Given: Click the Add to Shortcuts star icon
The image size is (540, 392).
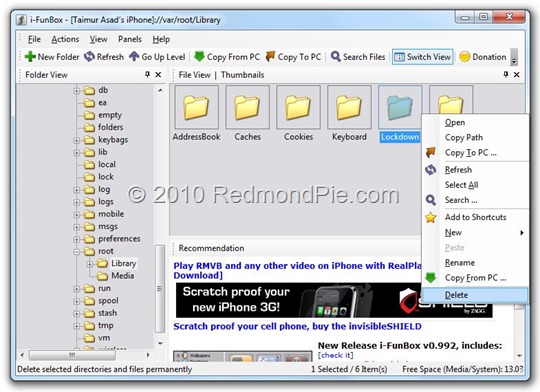Looking at the screenshot, I should [x=430, y=217].
